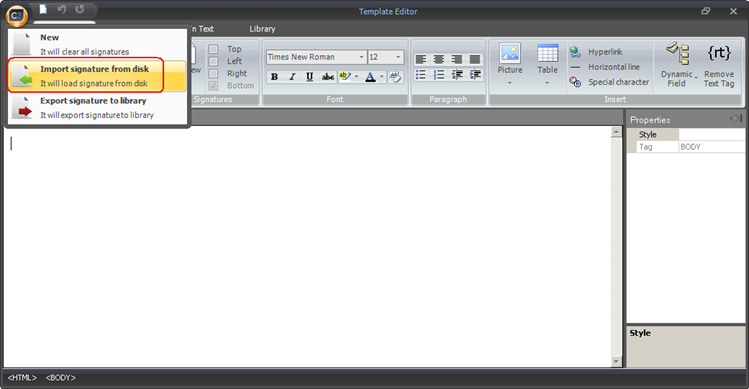Toggle Underline formatting

310,76
